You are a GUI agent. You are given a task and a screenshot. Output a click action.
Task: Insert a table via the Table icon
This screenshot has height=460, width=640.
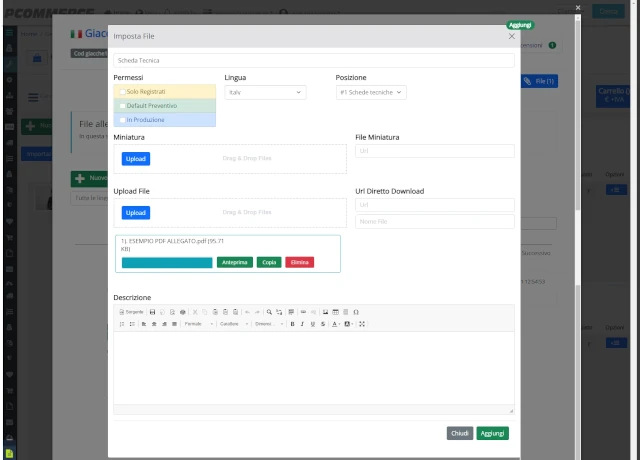336,312
